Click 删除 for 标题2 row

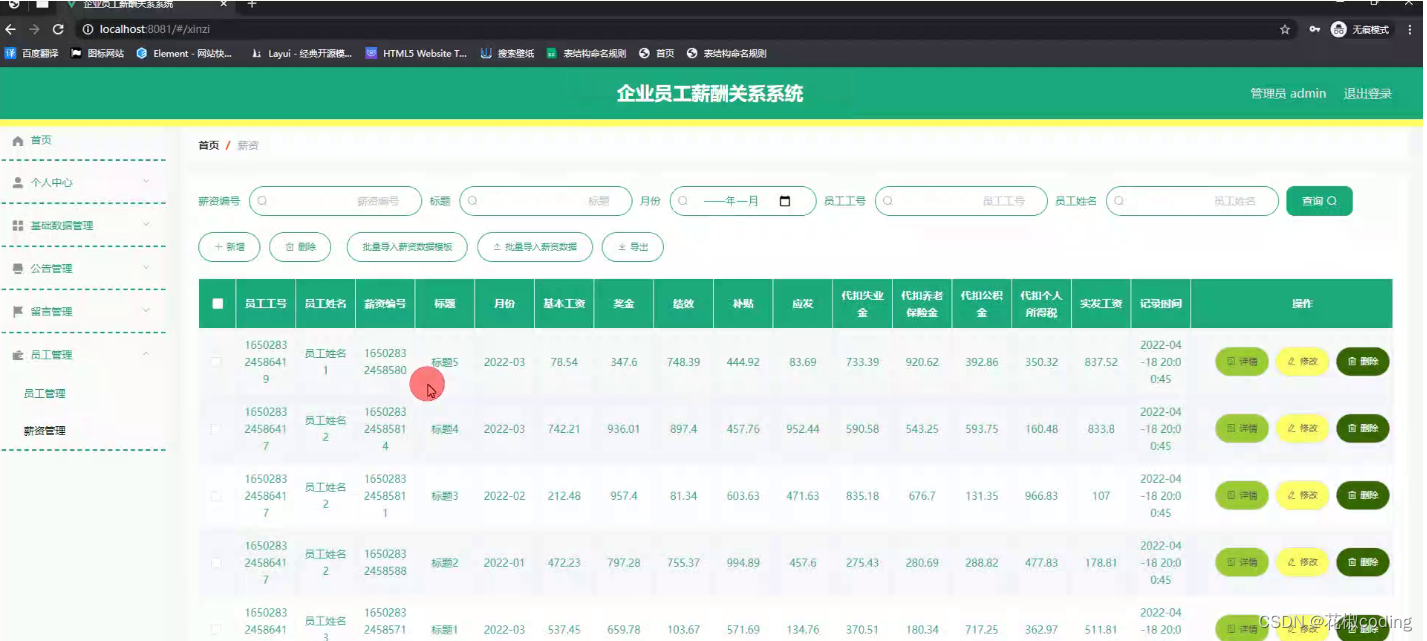point(1362,563)
